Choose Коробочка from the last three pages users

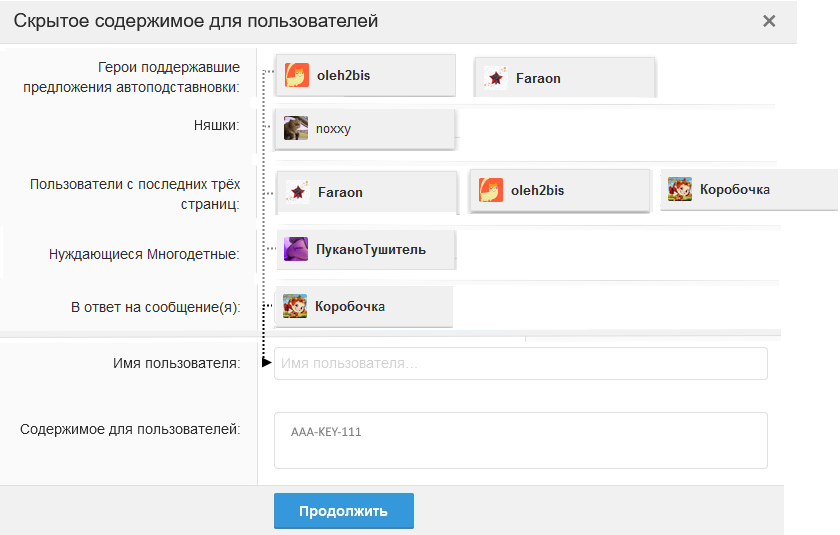(x=749, y=190)
